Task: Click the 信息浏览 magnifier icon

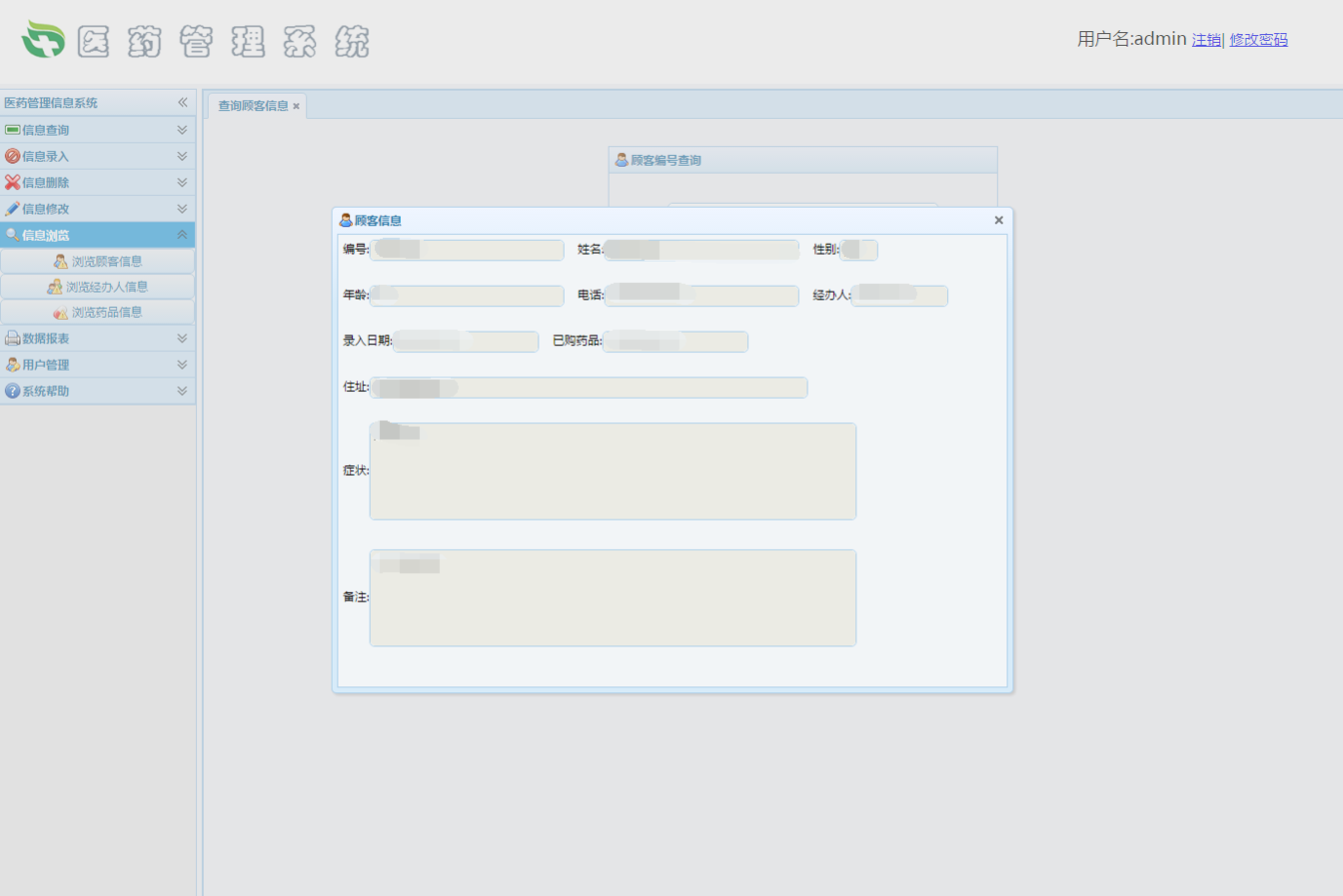Action: [x=12, y=235]
